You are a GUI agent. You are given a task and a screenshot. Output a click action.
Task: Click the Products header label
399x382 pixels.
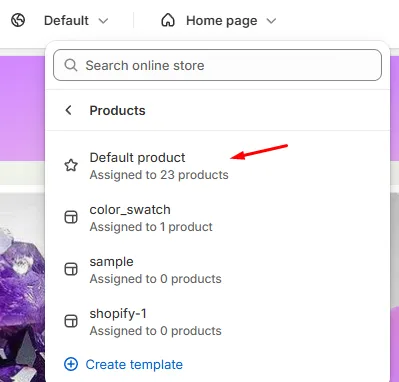tap(117, 110)
